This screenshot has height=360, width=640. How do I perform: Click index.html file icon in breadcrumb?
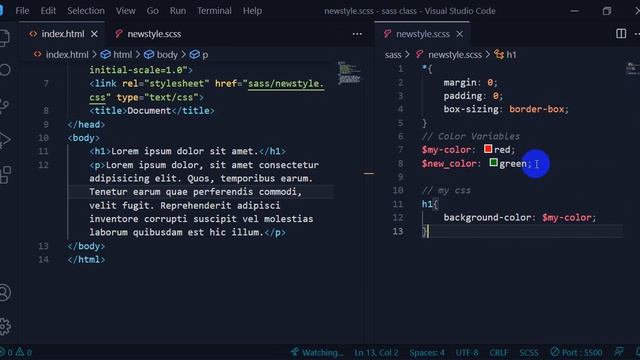click(x=38, y=54)
